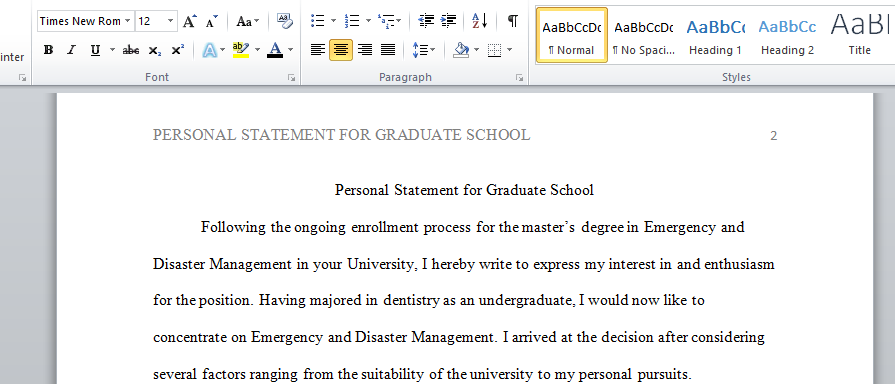Toggle Strikethrough formatting
The image size is (895, 384).
[x=131, y=50]
